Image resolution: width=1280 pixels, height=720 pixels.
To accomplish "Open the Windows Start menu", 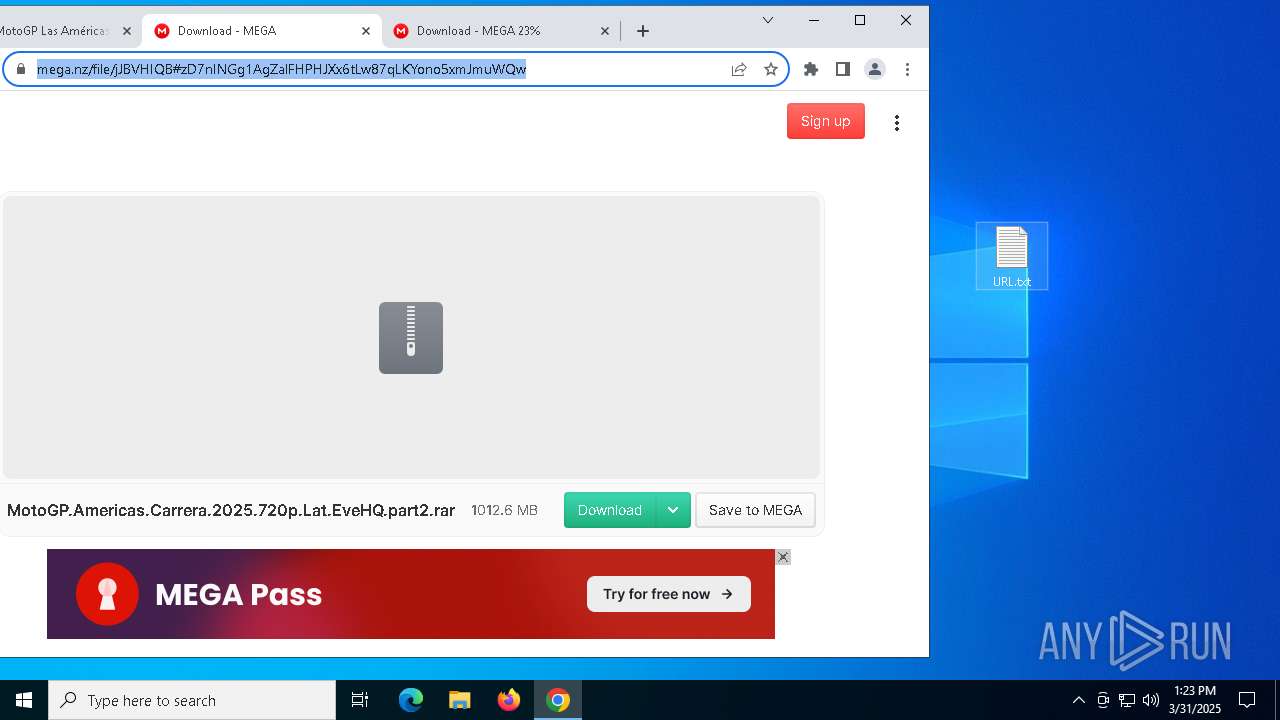I will point(24,700).
